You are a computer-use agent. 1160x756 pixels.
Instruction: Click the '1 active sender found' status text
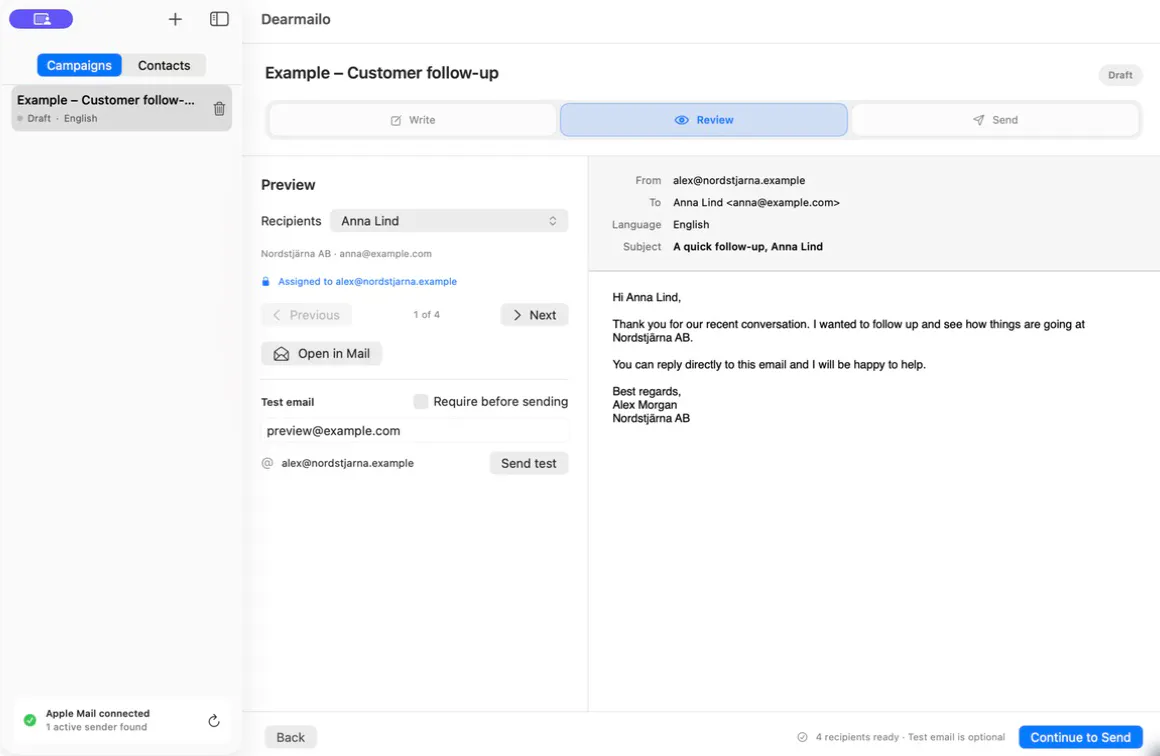tap(96, 727)
